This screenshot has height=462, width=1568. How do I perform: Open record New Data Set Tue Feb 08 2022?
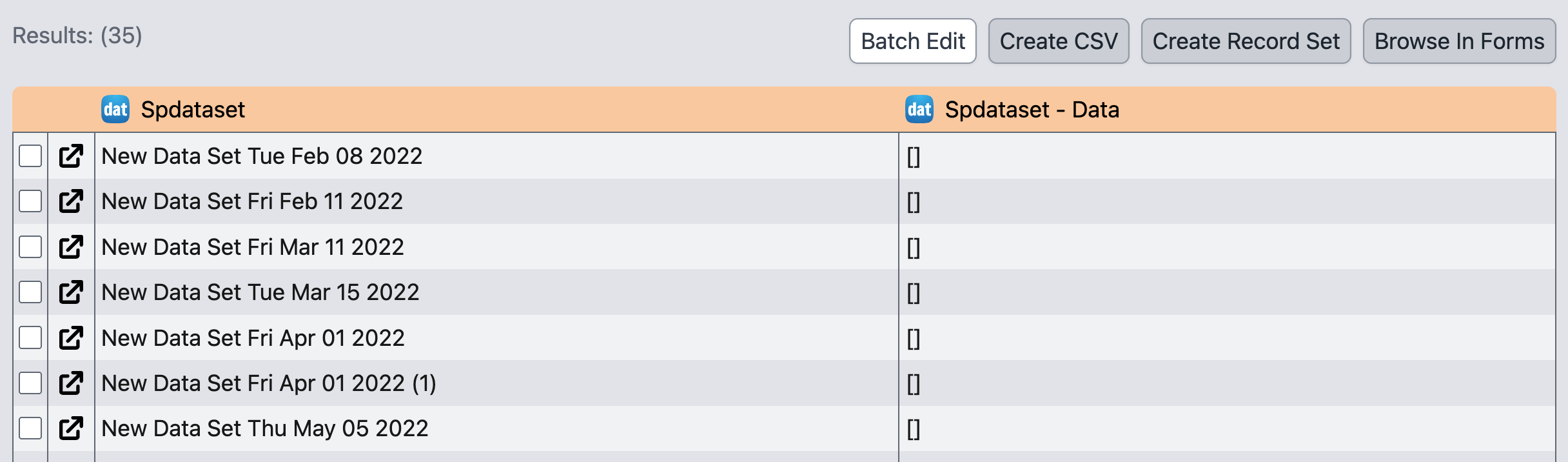click(x=71, y=156)
